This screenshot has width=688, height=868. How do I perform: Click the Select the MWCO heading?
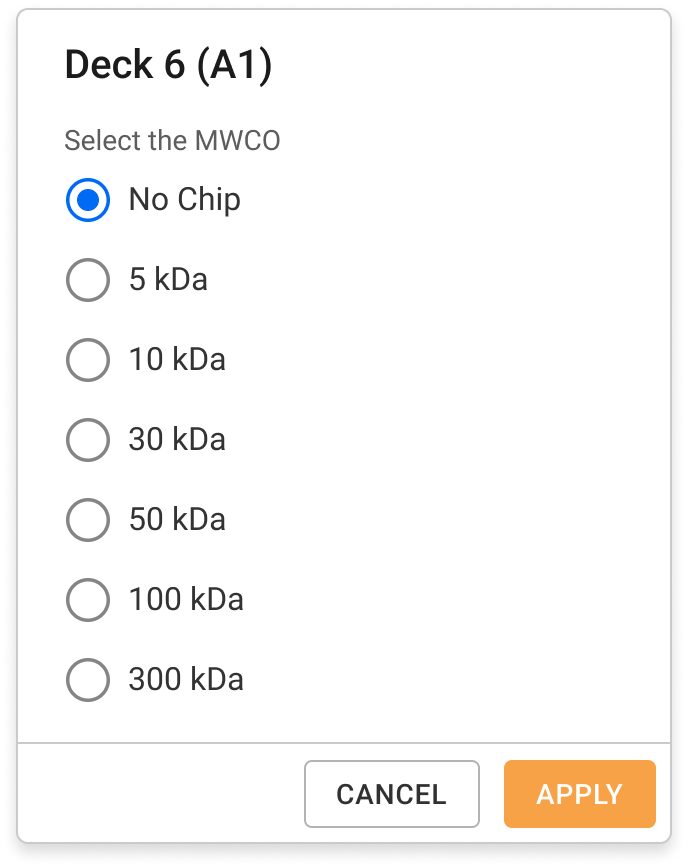click(172, 141)
